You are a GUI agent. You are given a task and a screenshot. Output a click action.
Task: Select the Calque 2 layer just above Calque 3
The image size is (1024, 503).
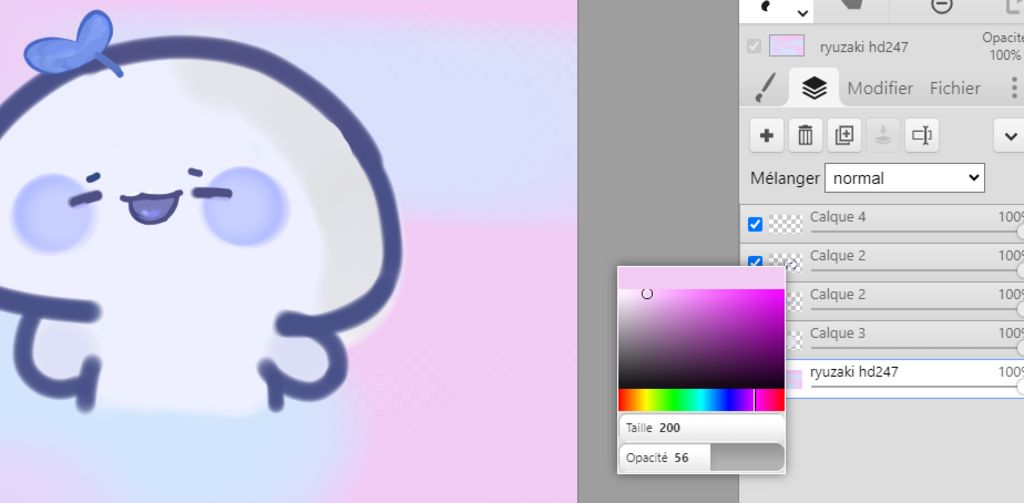(x=904, y=302)
